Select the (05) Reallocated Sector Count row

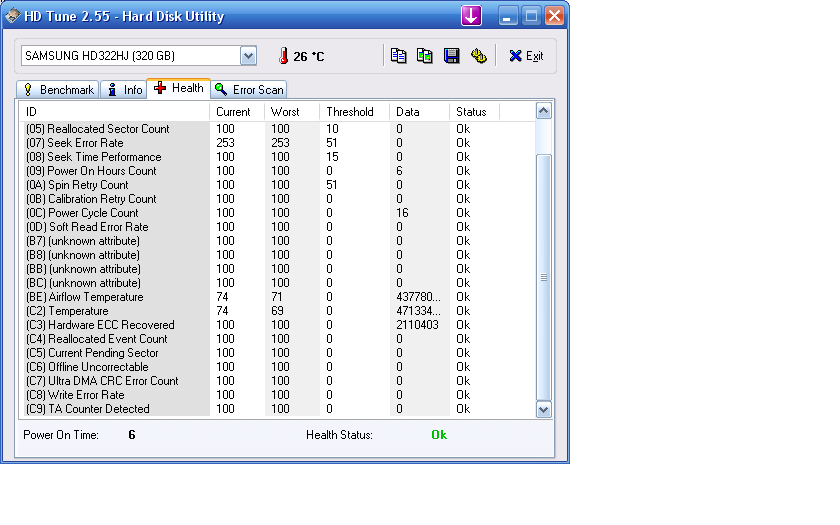278,129
